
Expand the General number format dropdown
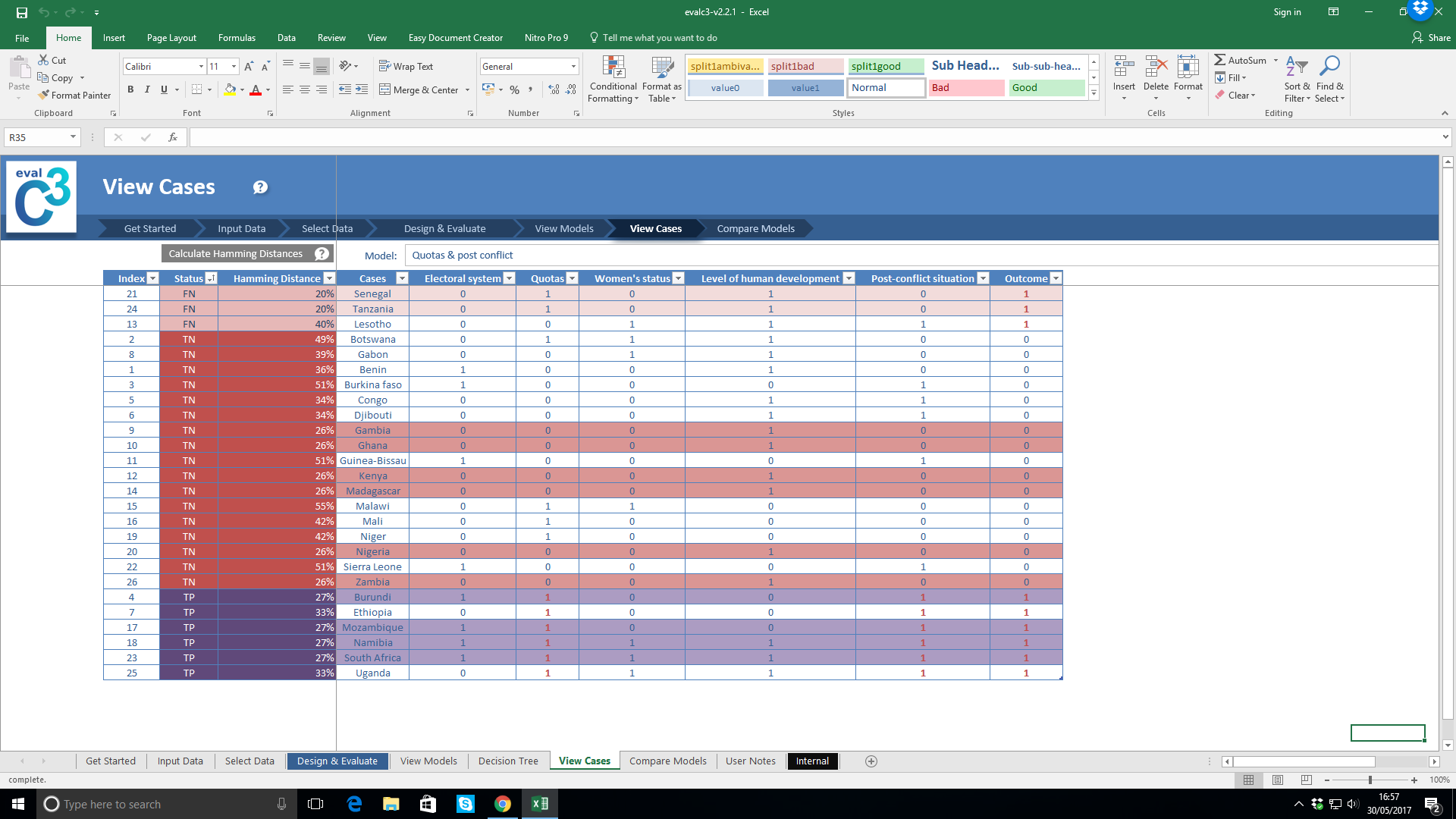(x=573, y=67)
